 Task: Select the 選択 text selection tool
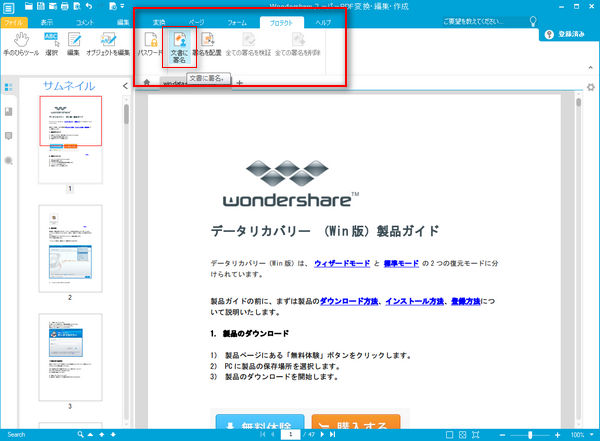coord(51,44)
